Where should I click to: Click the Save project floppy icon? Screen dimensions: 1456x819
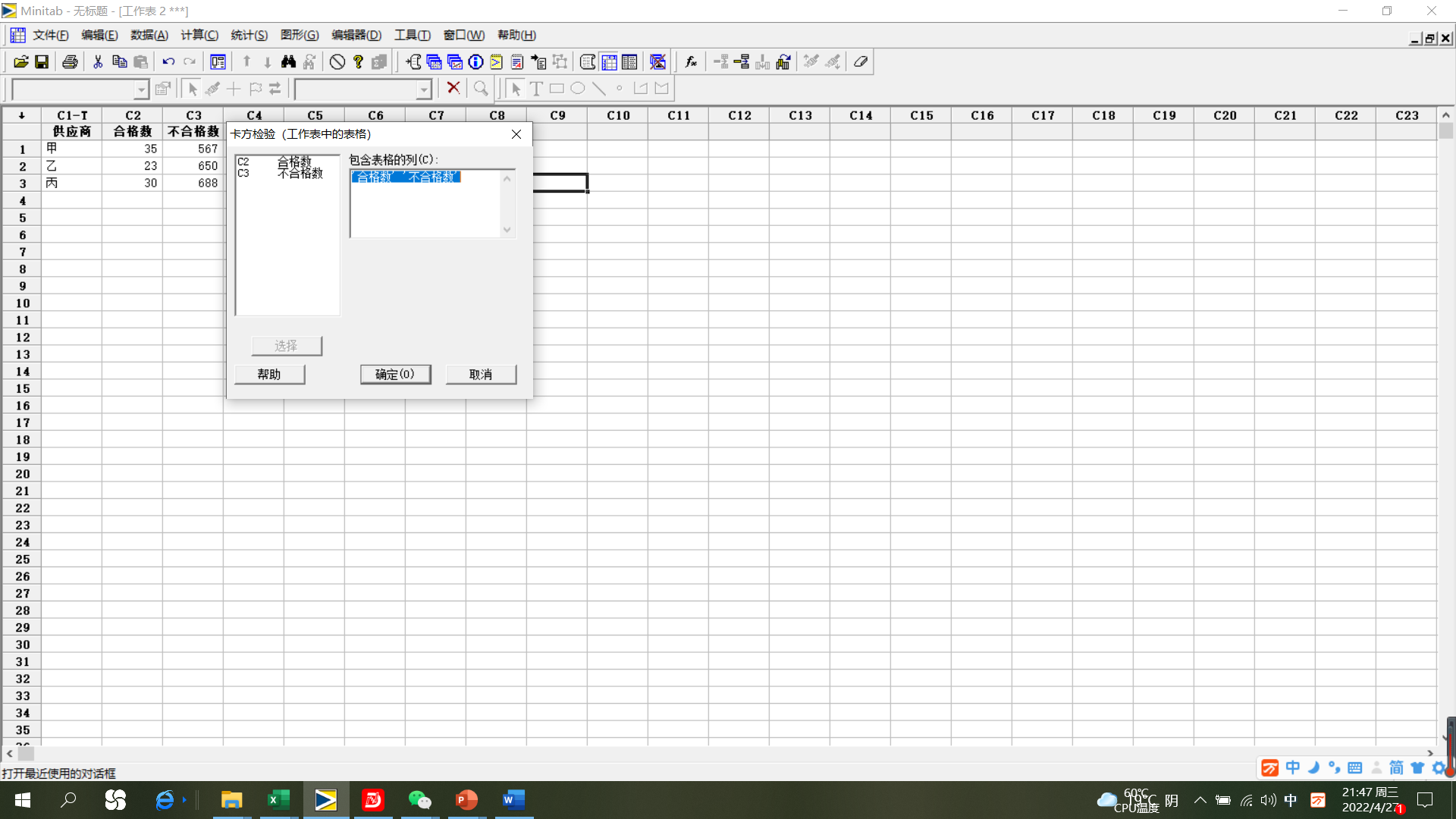[x=42, y=62]
